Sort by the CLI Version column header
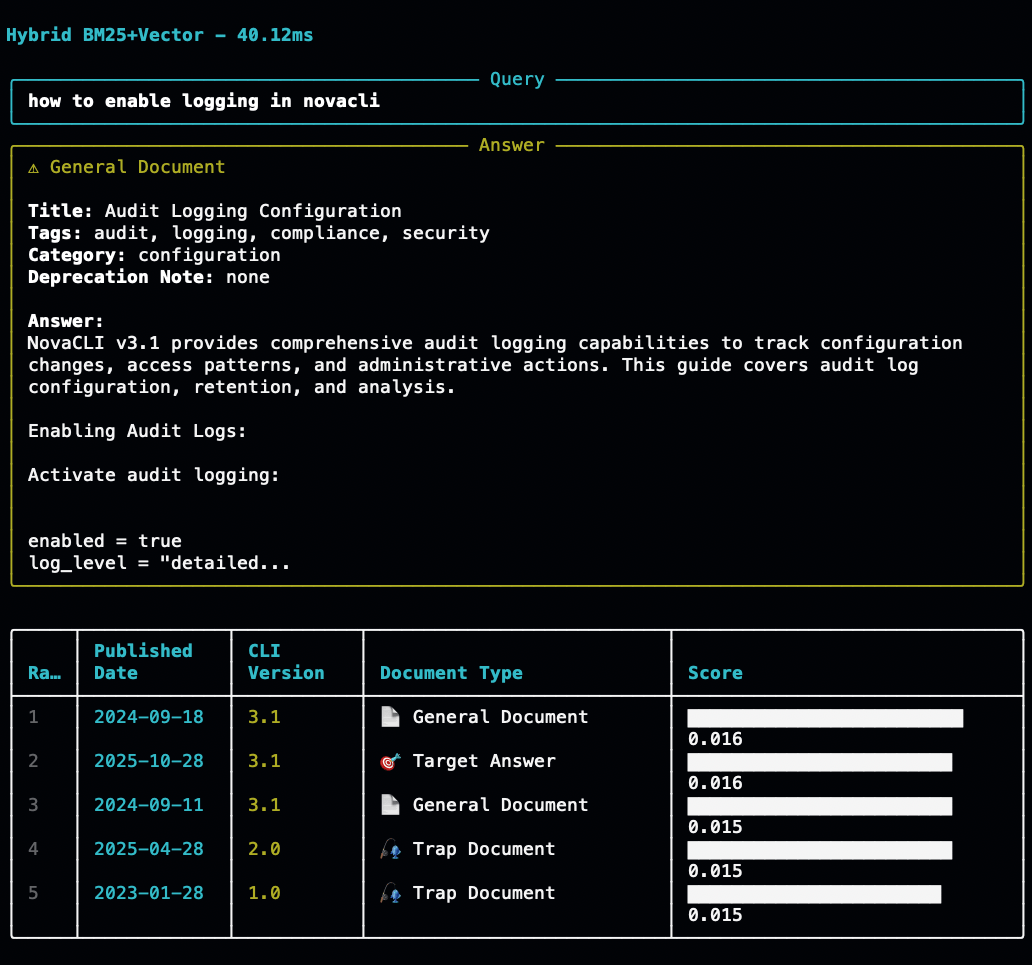The image size is (1032, 965). pyautogui.click(x=286, y=662)
